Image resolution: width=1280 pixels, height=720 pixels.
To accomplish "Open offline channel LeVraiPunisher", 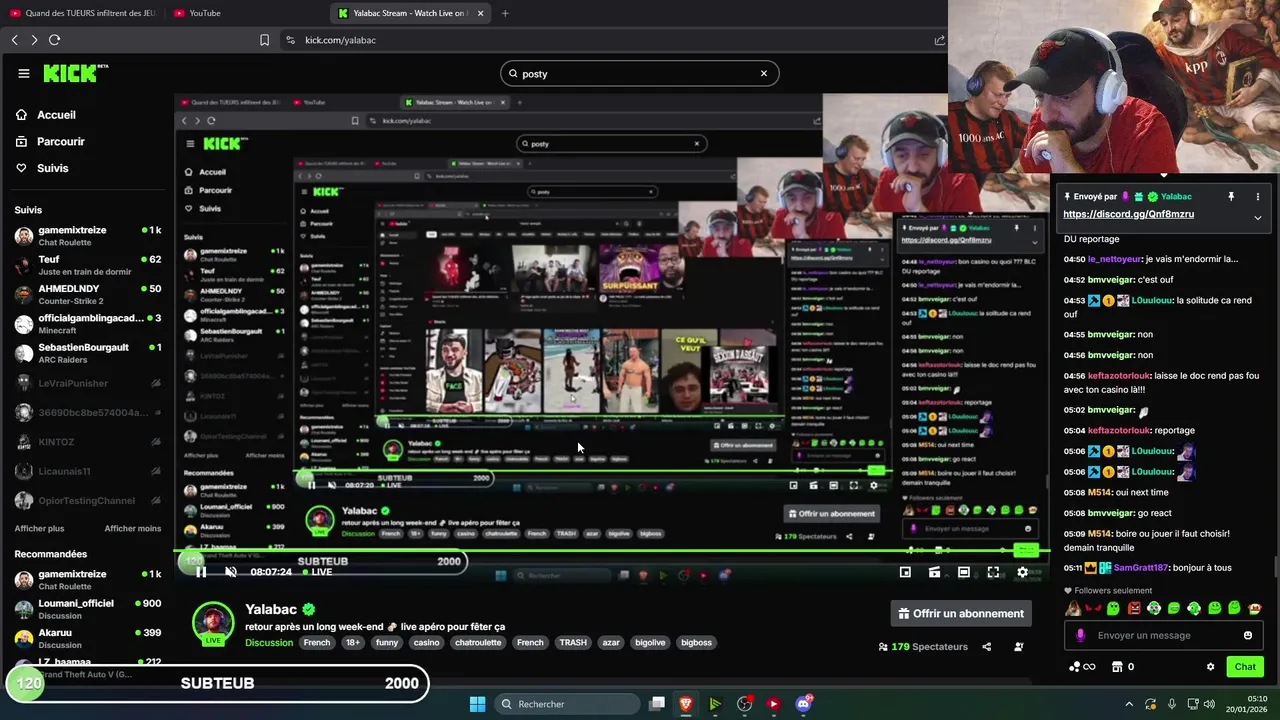I will click(x=88, y=383).
